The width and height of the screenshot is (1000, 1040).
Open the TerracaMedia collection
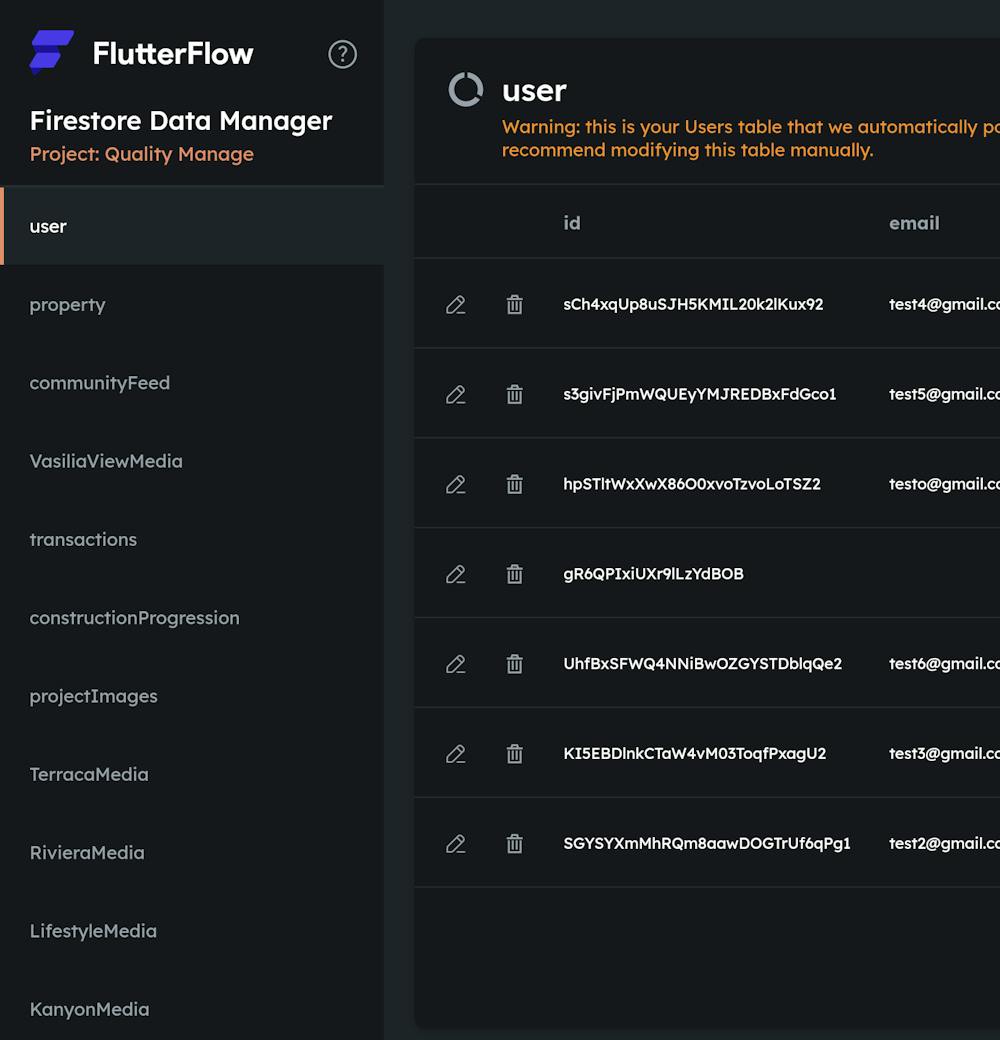[x=192, y=774]
